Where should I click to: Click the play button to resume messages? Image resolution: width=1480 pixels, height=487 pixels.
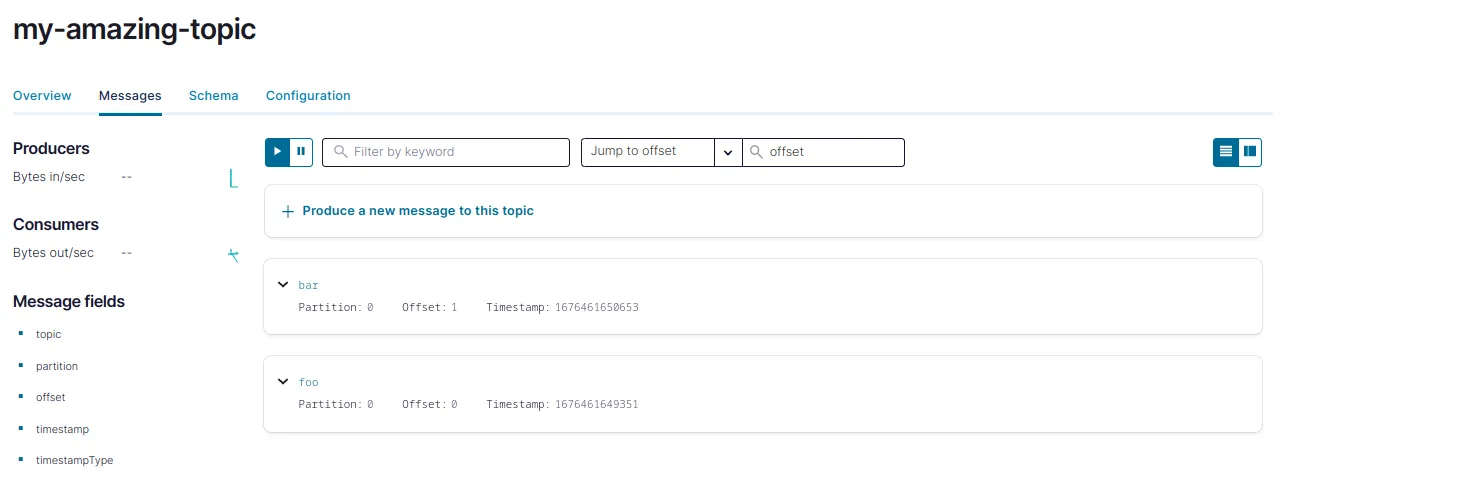[x=277, y=152]
